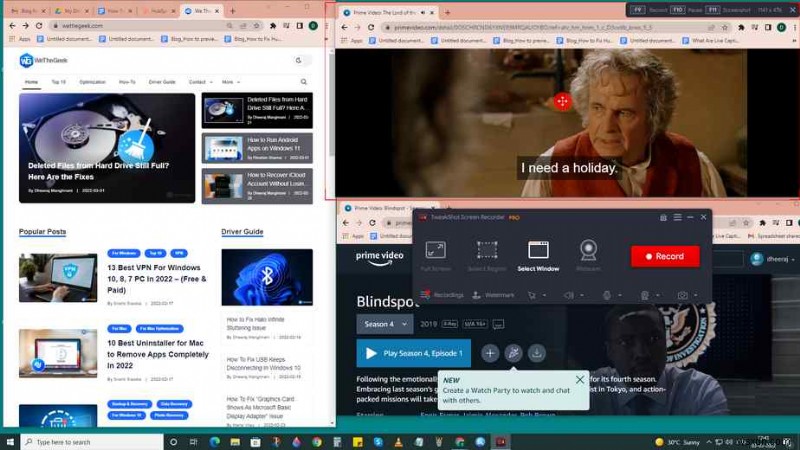800x450 pixels.
Task: Download Blindspot season with download icon
Action: coord(537,353)
